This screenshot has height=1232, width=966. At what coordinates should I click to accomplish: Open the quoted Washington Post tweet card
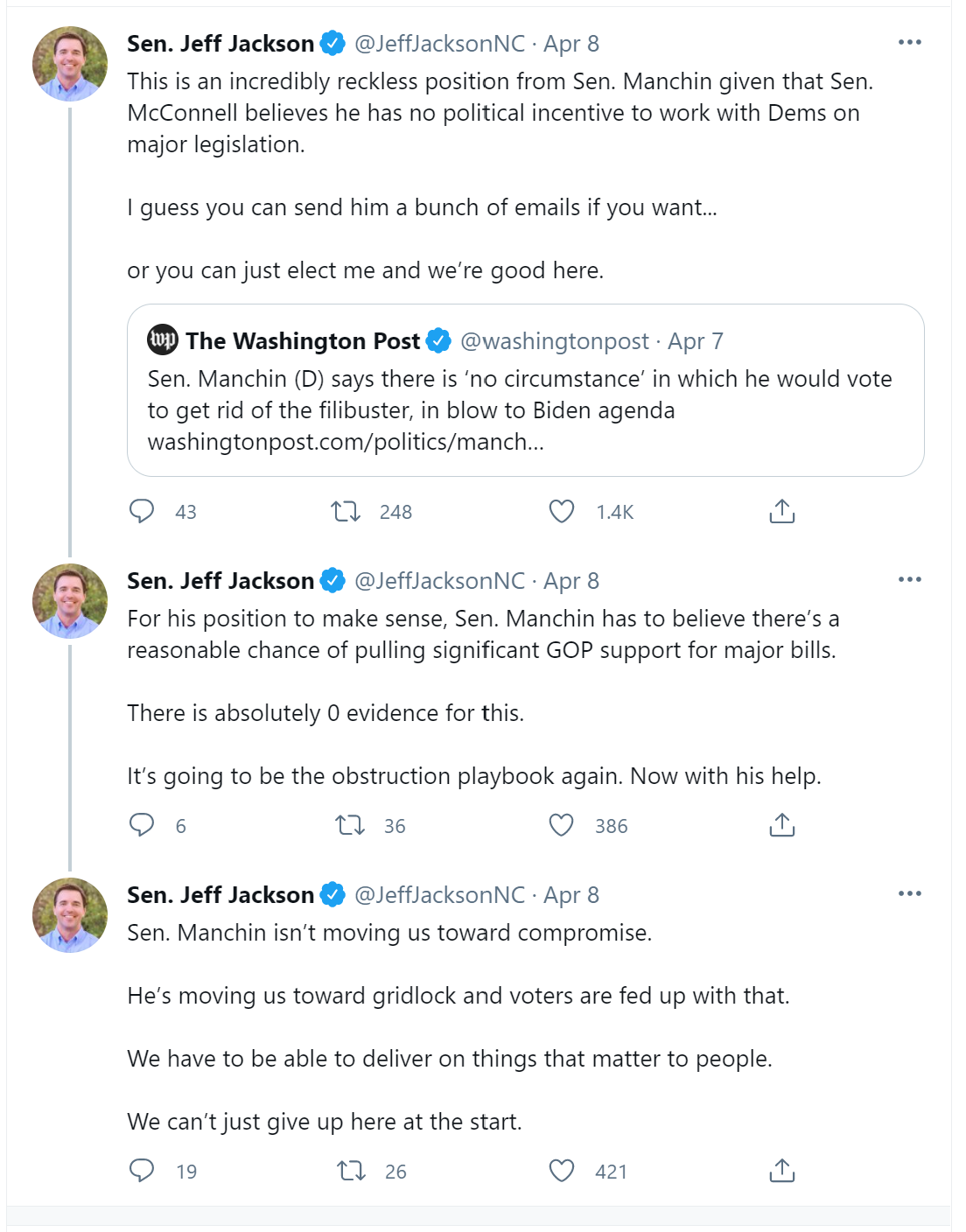click(x=525, y=389)
